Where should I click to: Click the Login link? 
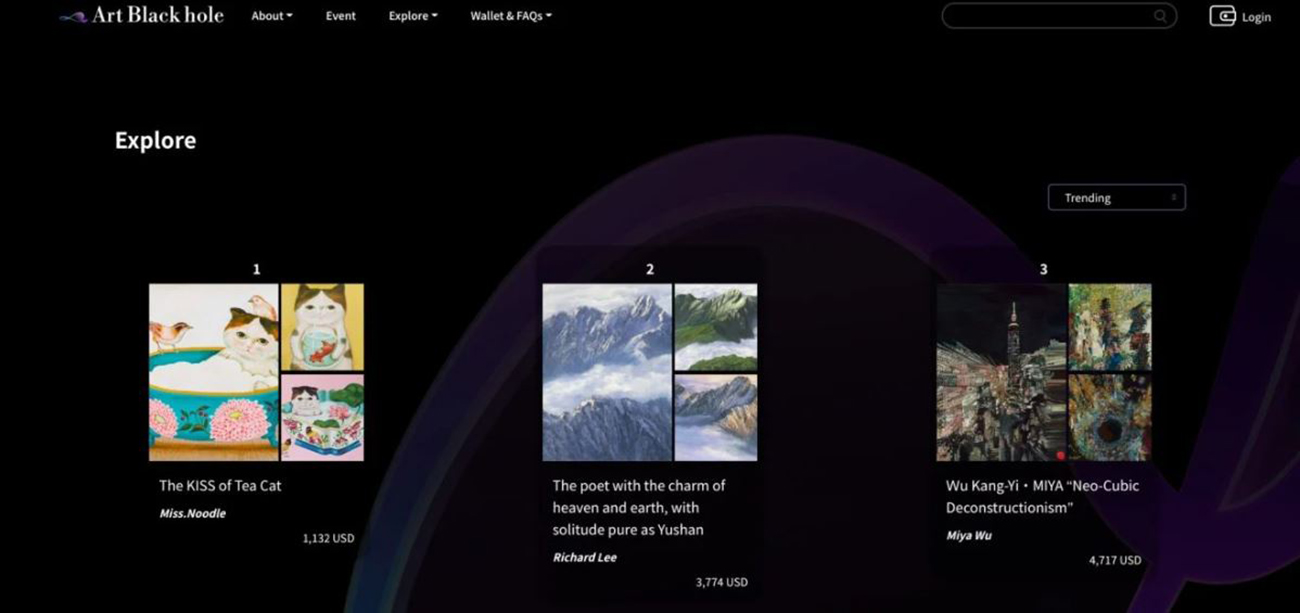tap(1256, 17)
